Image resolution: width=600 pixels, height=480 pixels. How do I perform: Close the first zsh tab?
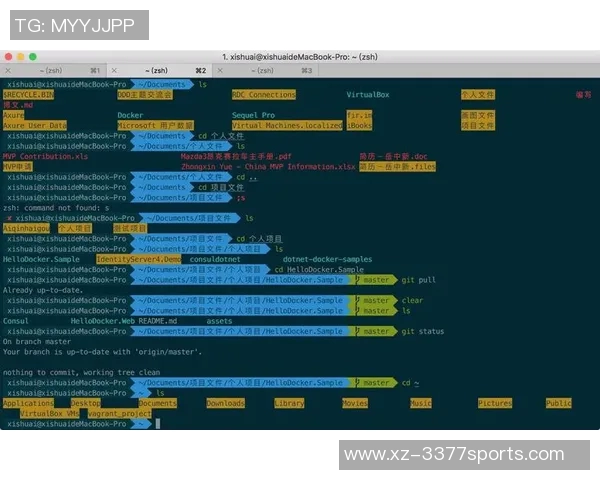8,71
